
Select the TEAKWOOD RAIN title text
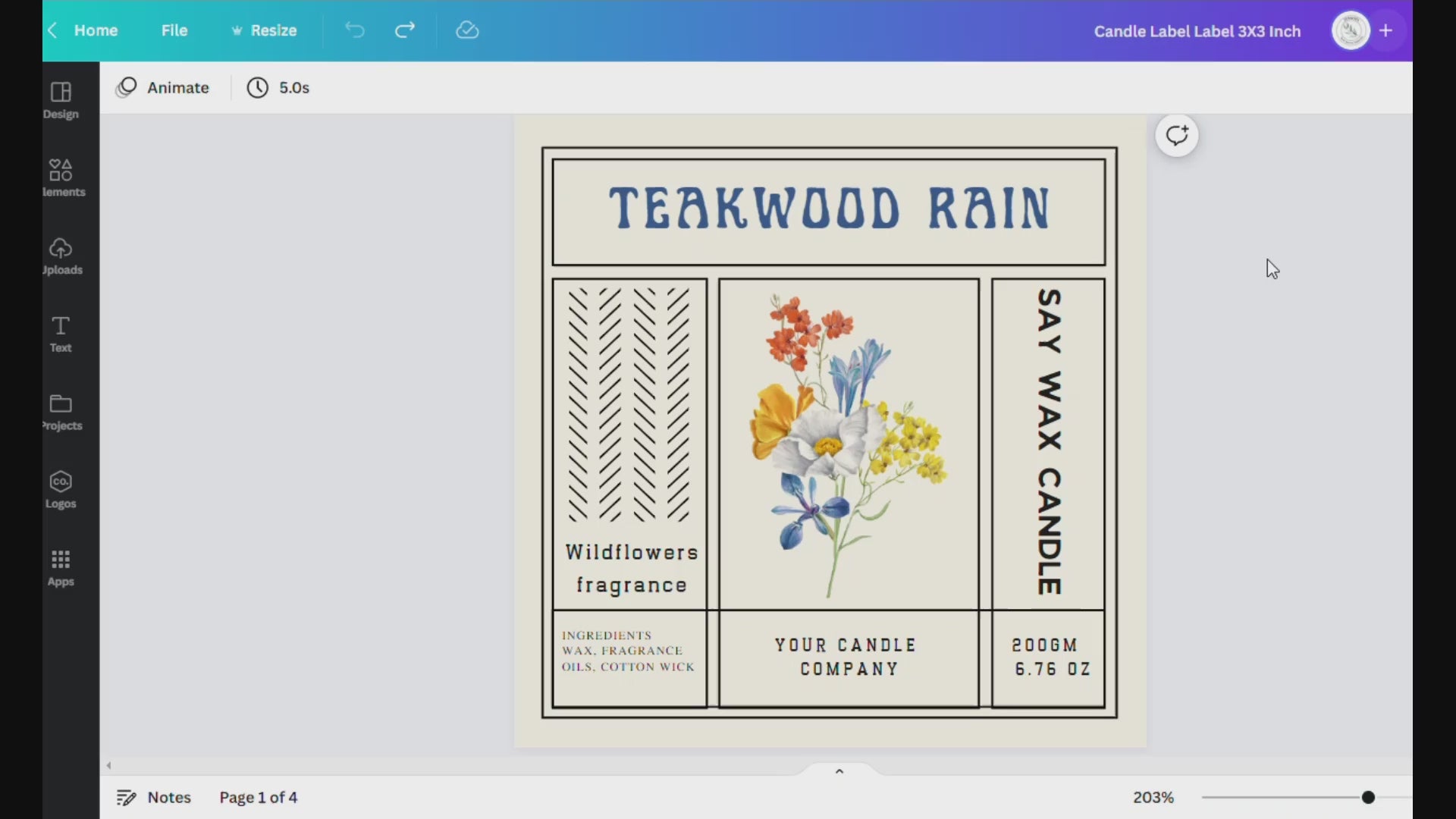[829, 209]
